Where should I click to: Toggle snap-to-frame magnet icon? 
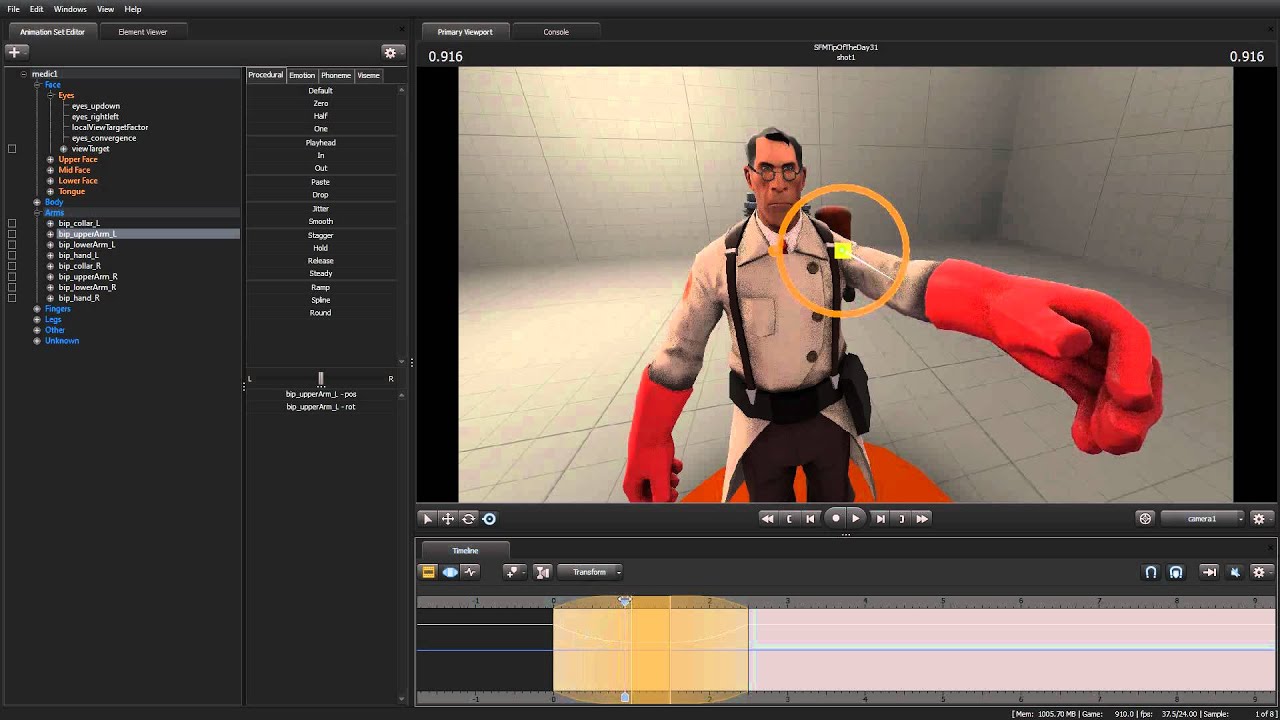[x=1176, y=572]
